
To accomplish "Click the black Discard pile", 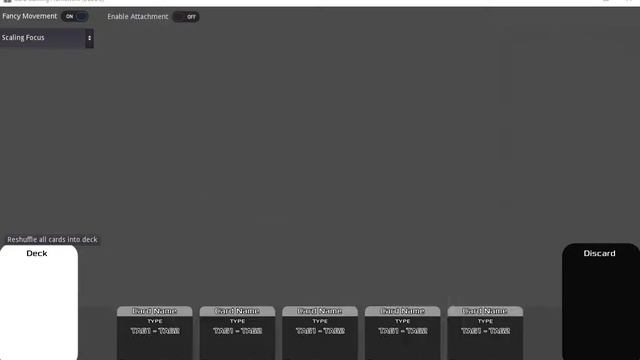I will [x=601, y=302].
